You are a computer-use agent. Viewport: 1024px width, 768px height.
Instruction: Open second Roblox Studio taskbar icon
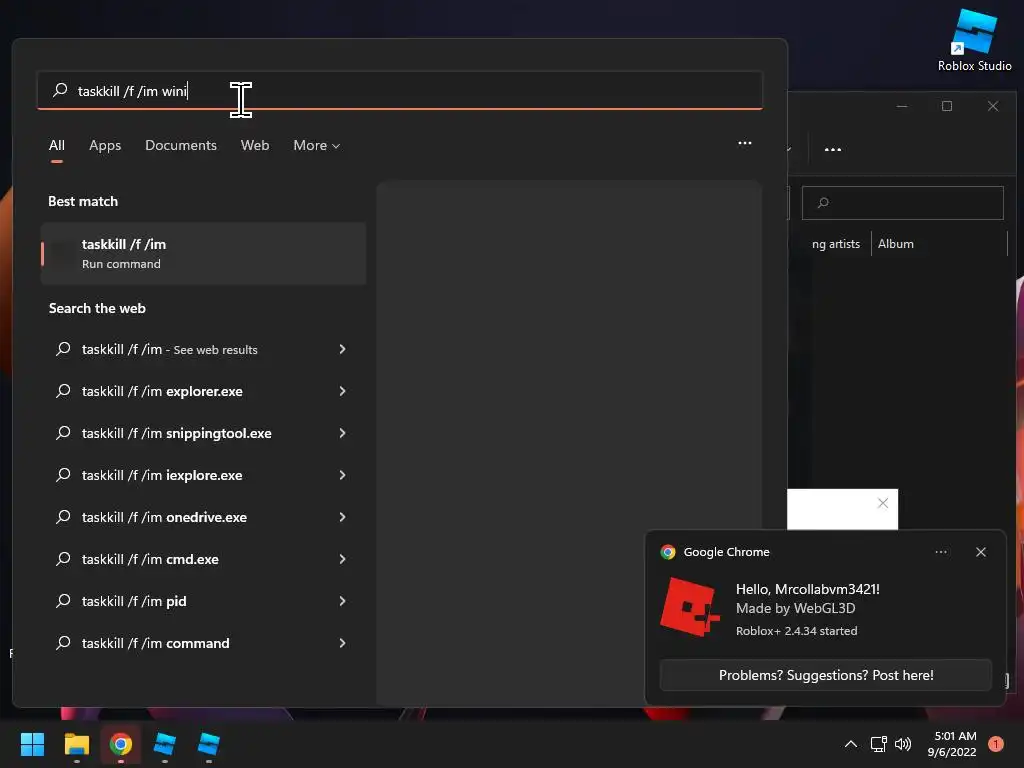(x=208, y=744)
